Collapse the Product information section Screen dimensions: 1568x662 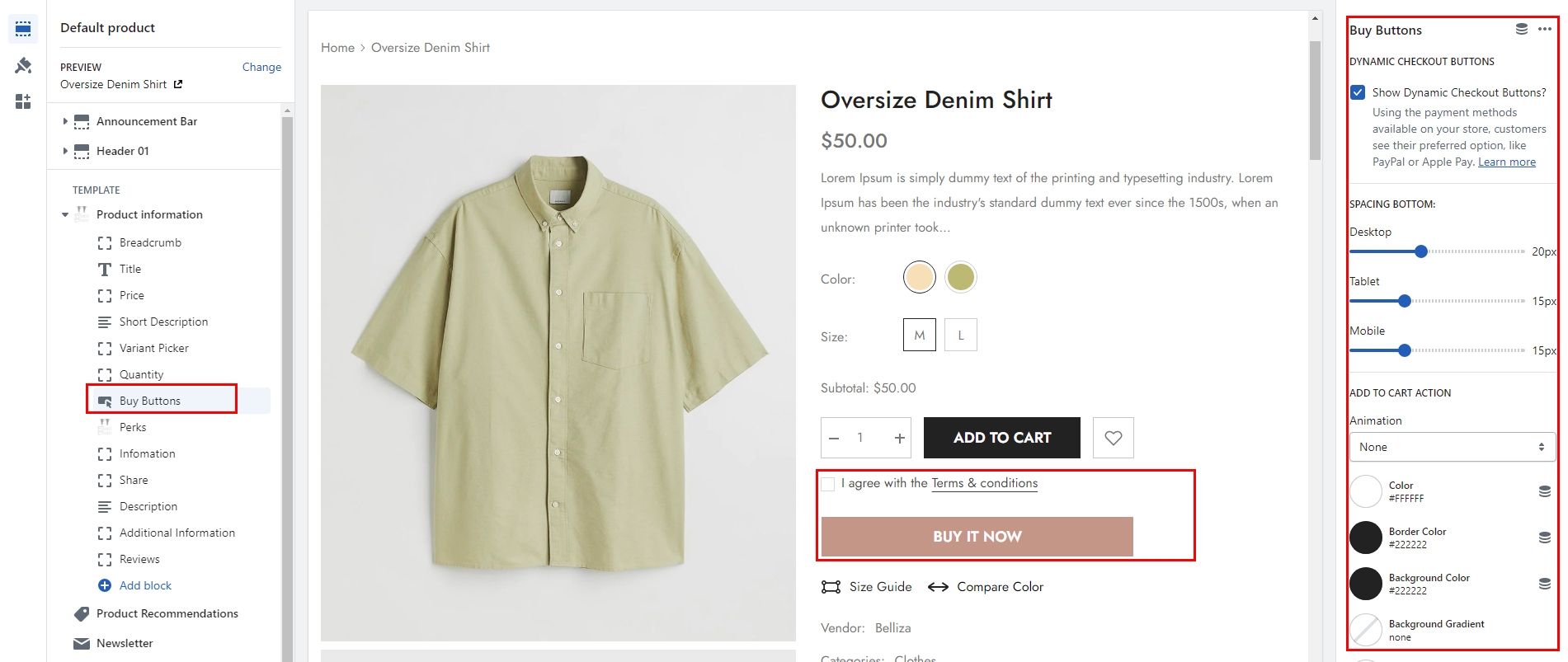(x=65, y=214)
